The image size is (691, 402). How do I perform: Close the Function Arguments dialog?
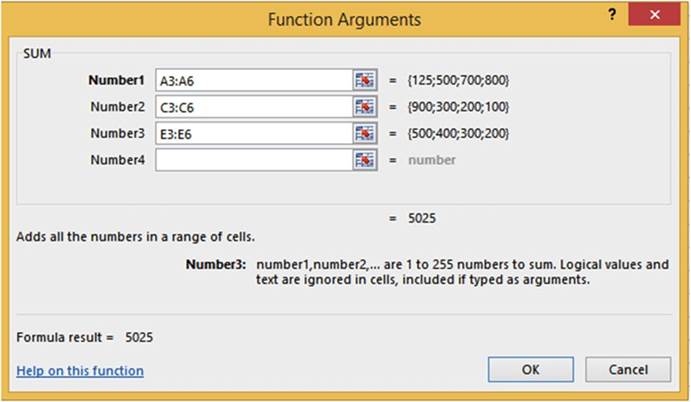pyautogui.click(x=656, y=17)
